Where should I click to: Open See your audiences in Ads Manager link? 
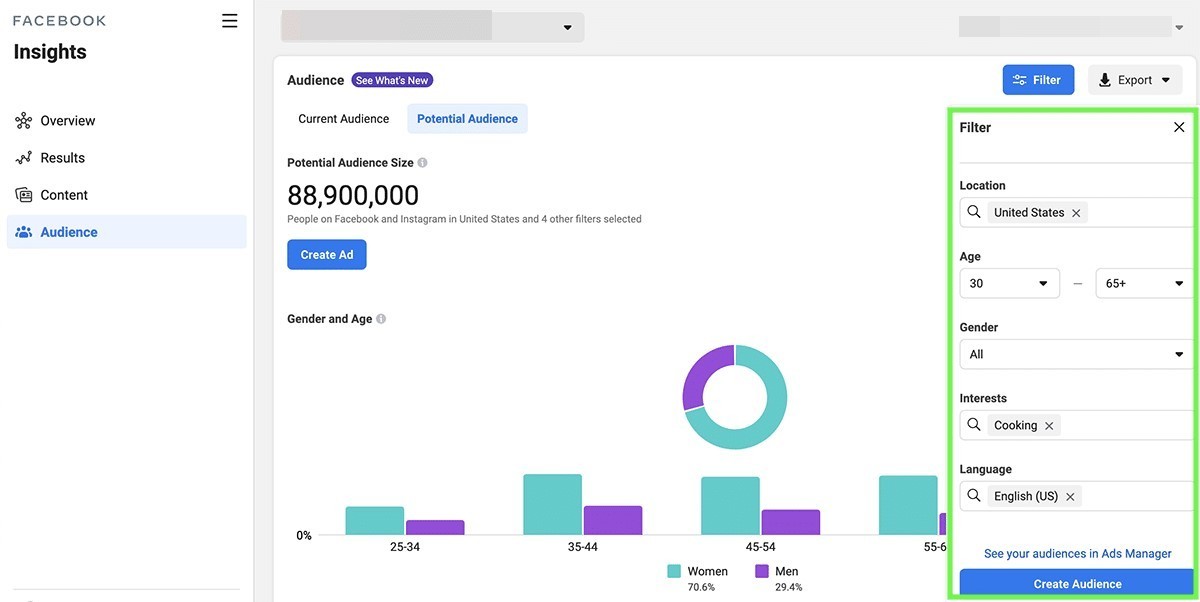click(x=1078, y=554)
